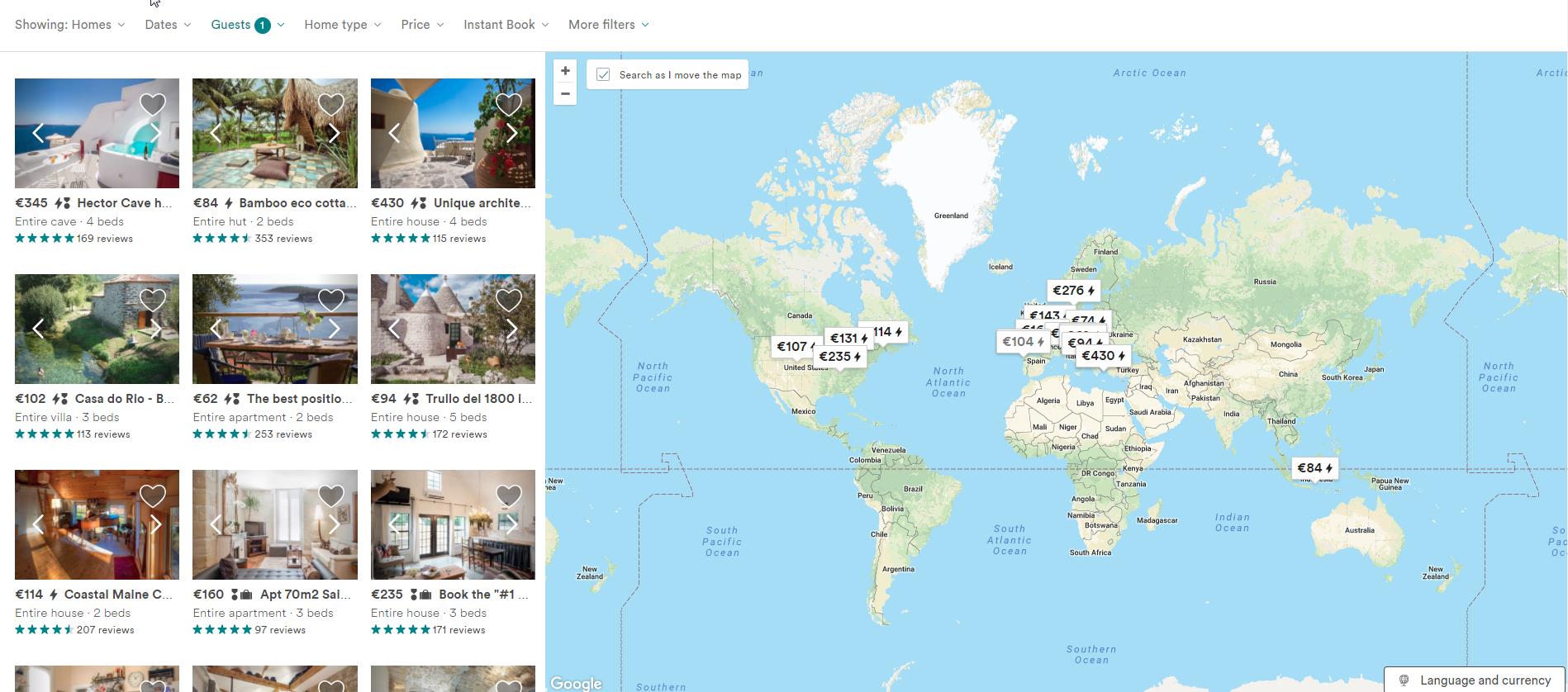This screenshot has height=692, width=1568.
Task: Next photo on €62 best position apartment
Action: (x=334, y=329)
